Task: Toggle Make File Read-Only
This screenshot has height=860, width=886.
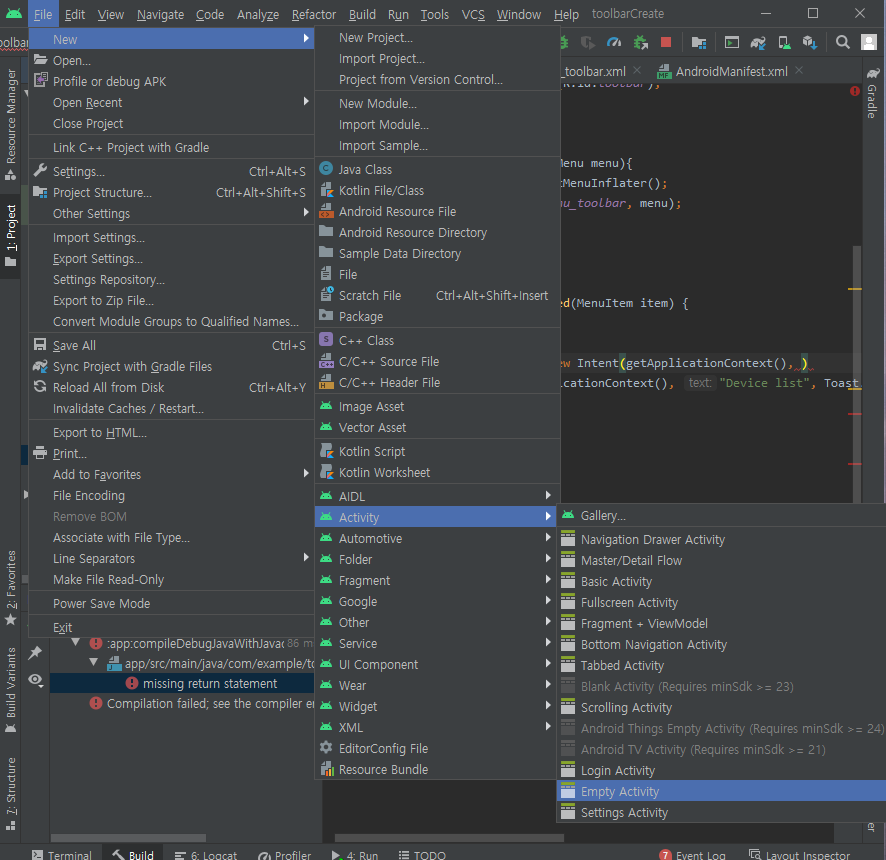Action: (x=171, y=580)
